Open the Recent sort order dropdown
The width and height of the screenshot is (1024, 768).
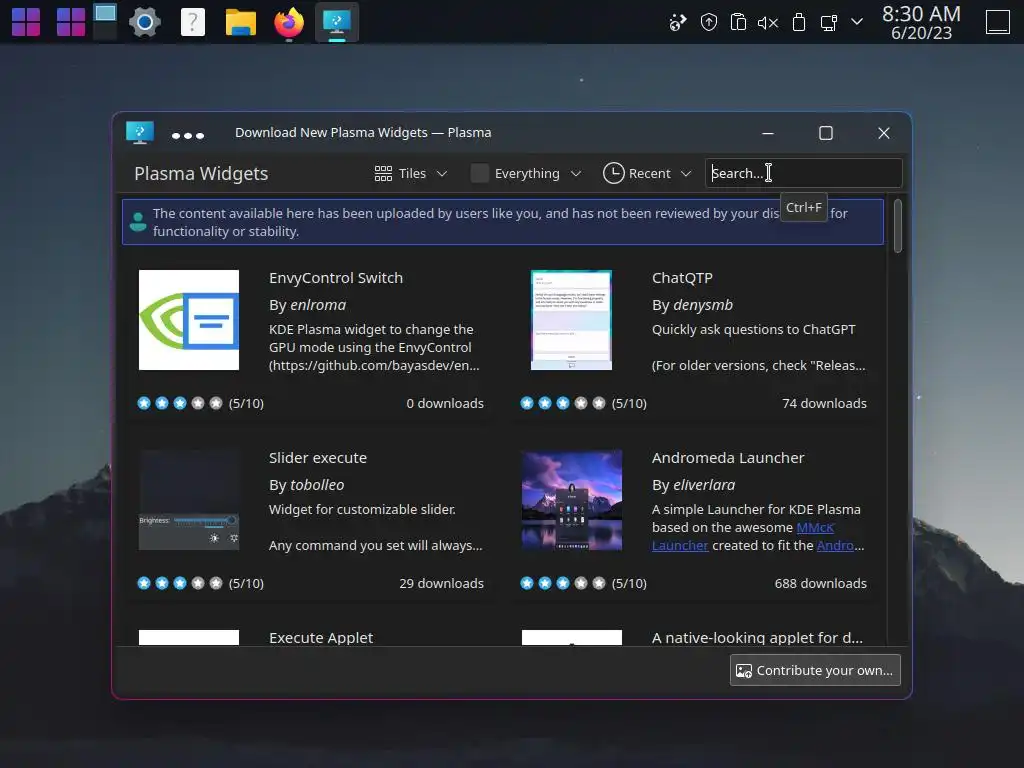(x=647, y=174)
